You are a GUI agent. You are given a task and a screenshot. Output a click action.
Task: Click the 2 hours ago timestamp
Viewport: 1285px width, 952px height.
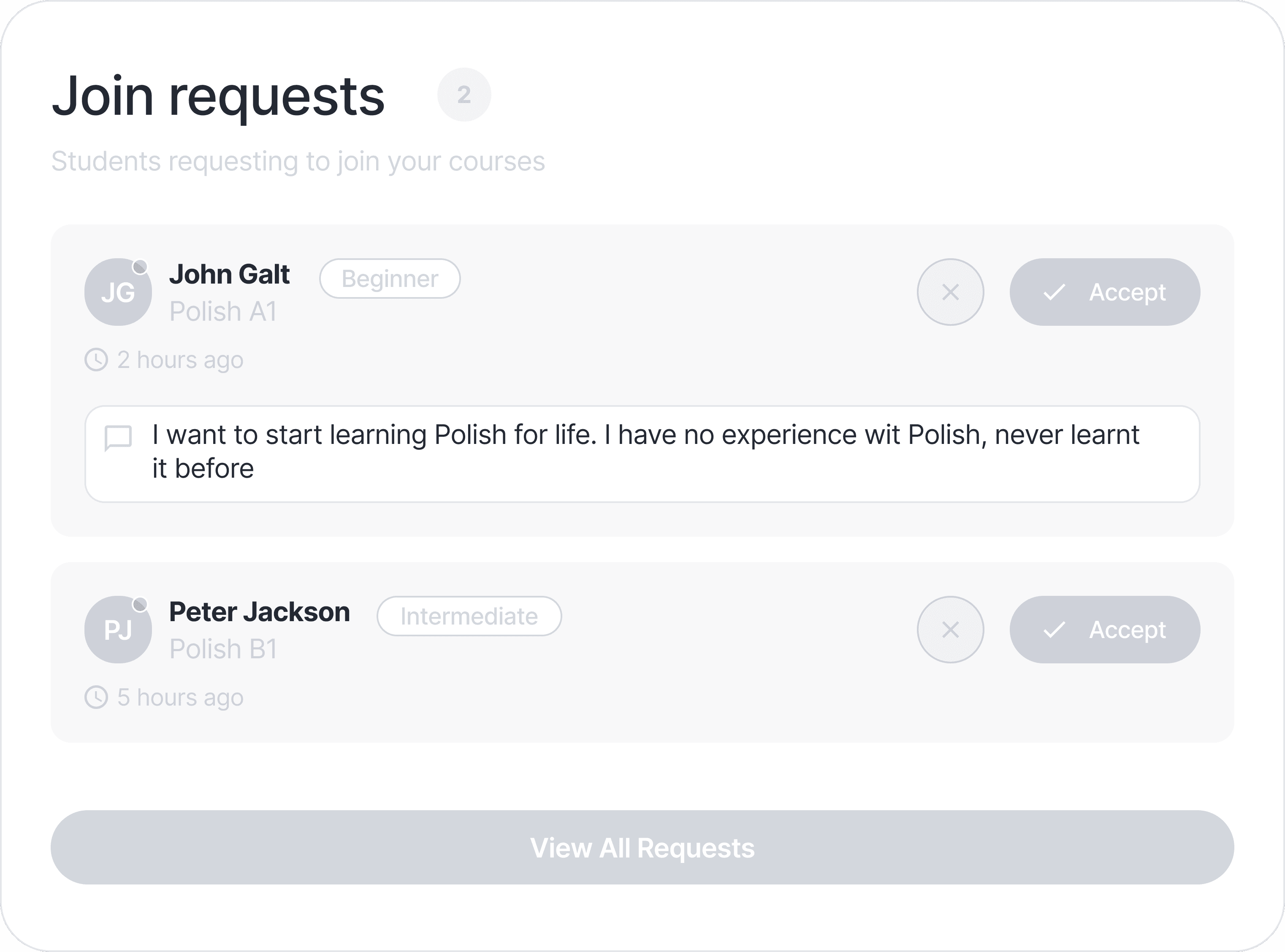coord(180,360)
